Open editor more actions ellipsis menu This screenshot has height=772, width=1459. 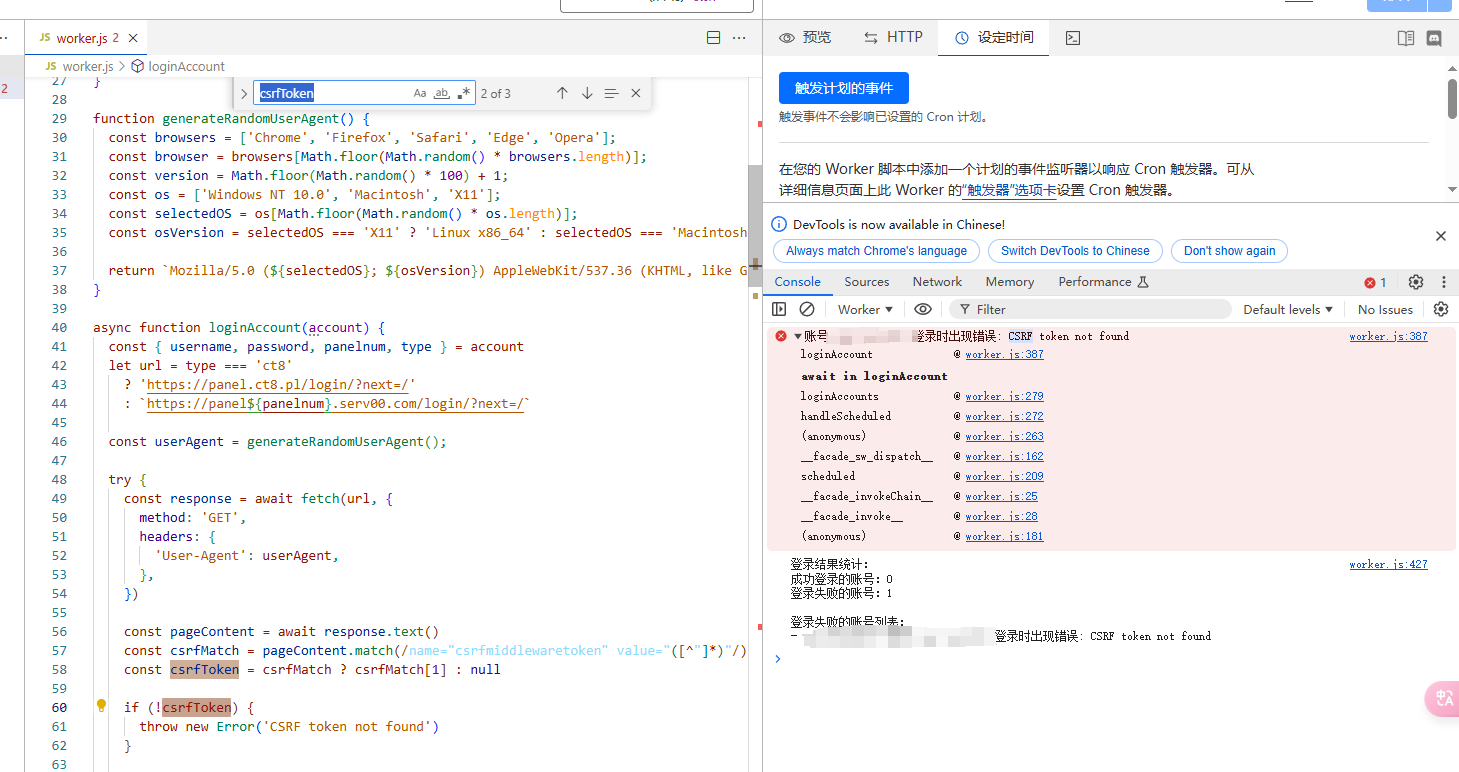coord(739,38)
